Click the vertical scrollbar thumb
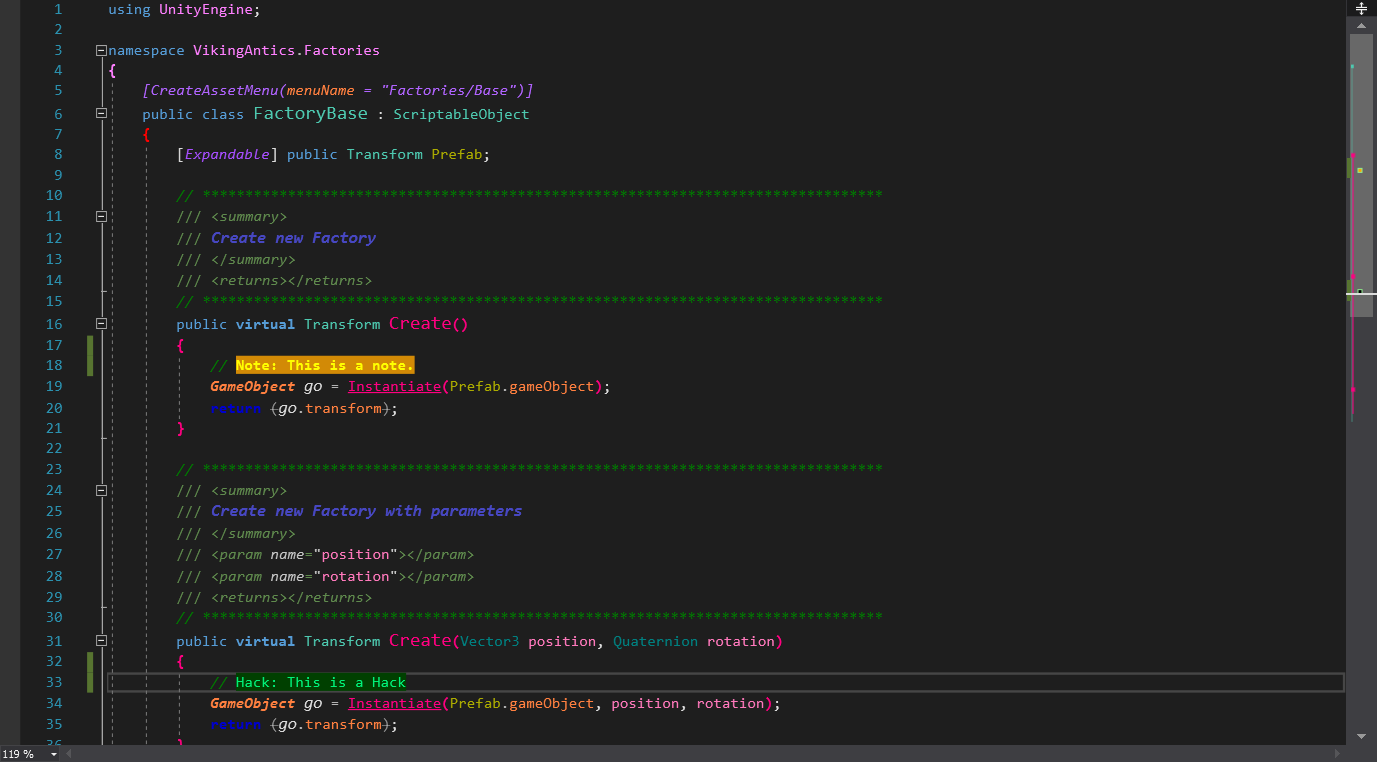The image size is (1377, 762). (x=1361, y=175)
